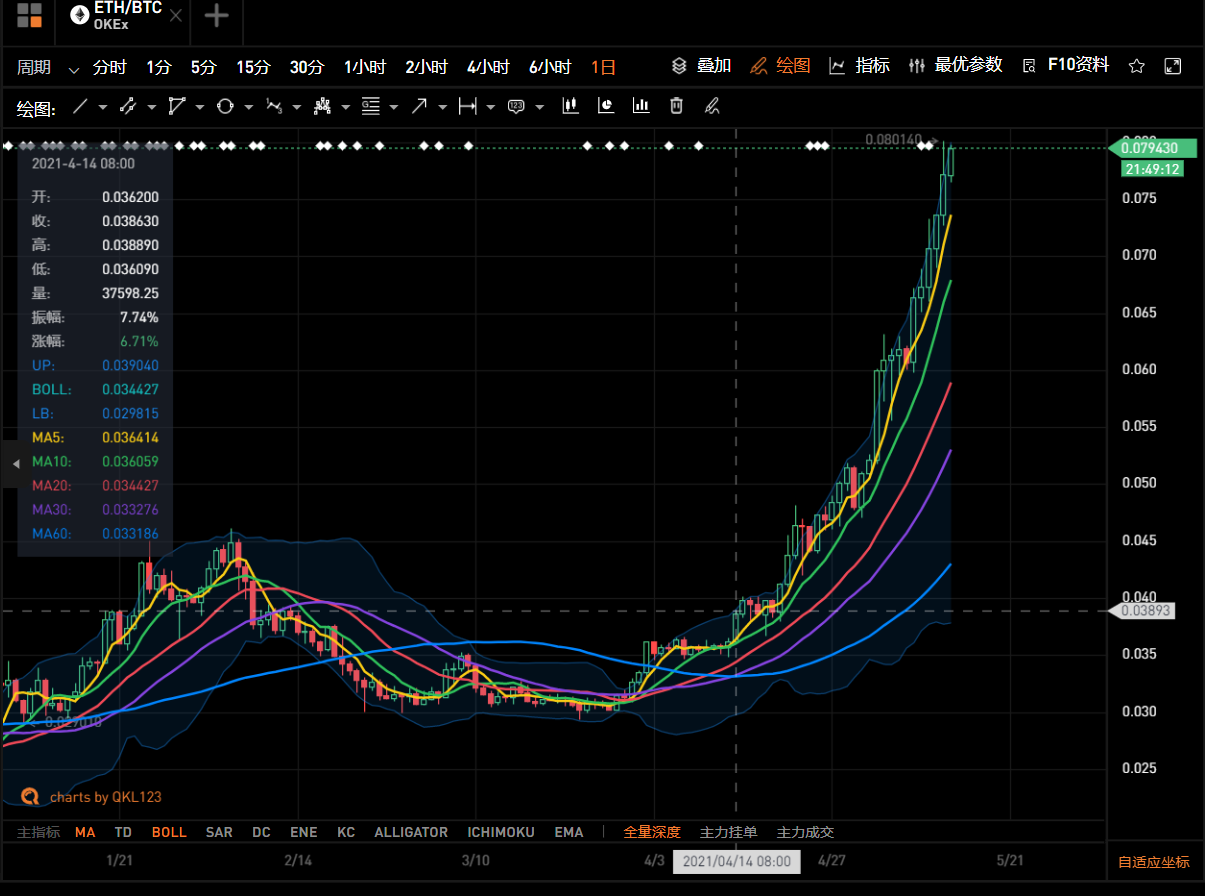The image size is (1205, 896).
Task: Expand chart to fullscreen
Action: click(1173, 67)
